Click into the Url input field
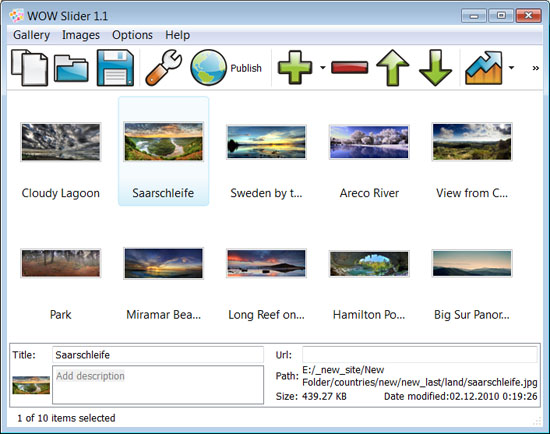This screenshot has height=434, width=550. click(x=420, y=354)
